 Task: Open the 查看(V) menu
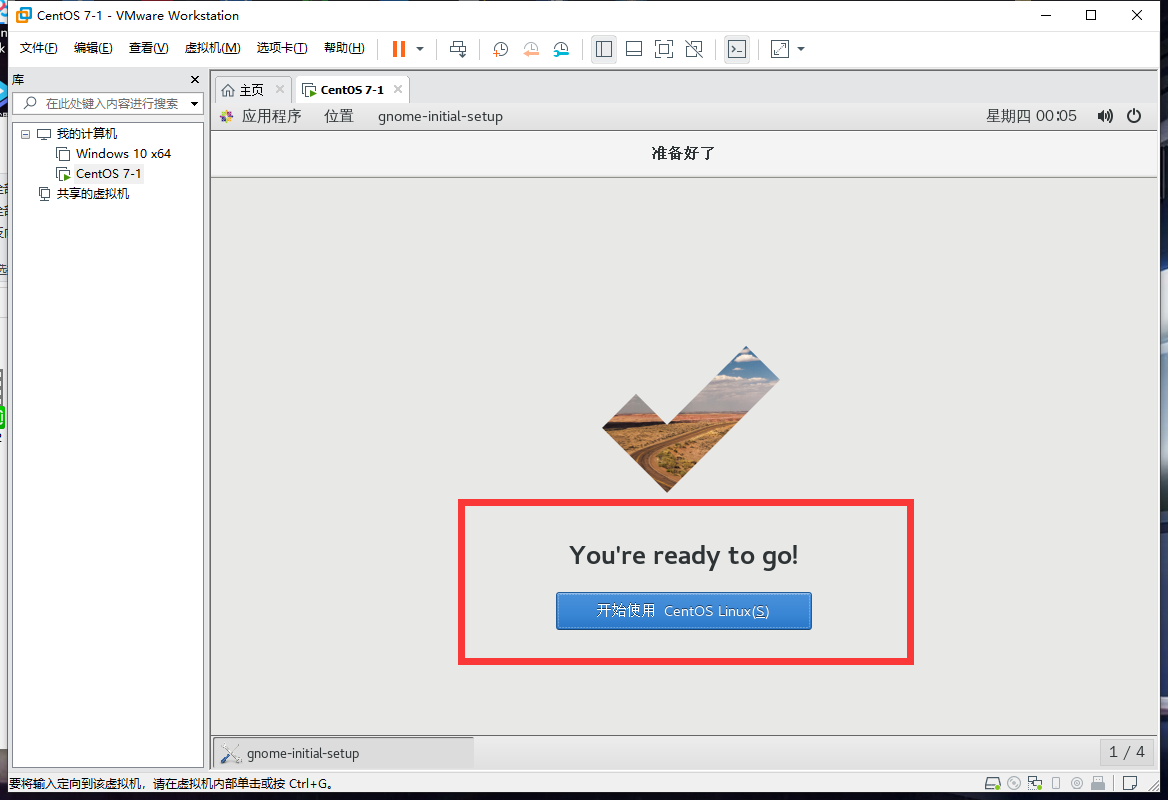pyautogui.click(x=148, y=48)
